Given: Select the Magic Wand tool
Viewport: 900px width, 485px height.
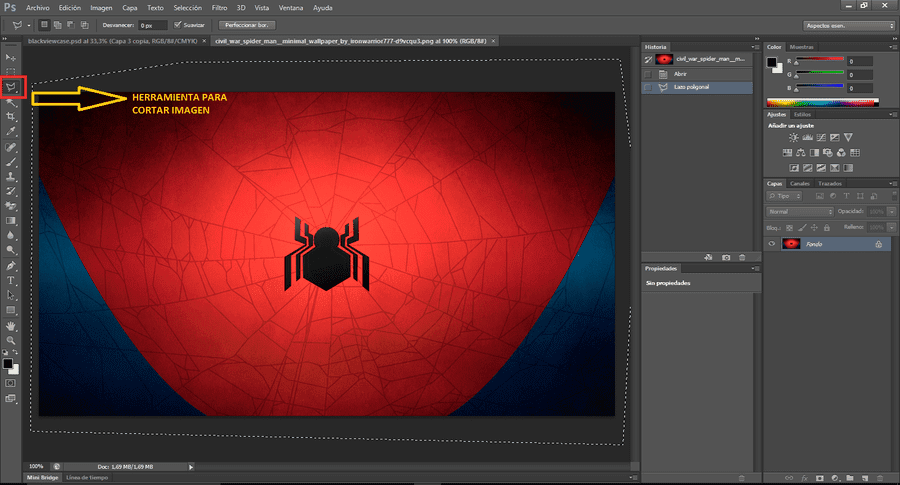Looking at the screenshot, I should (x=11, y=102).
